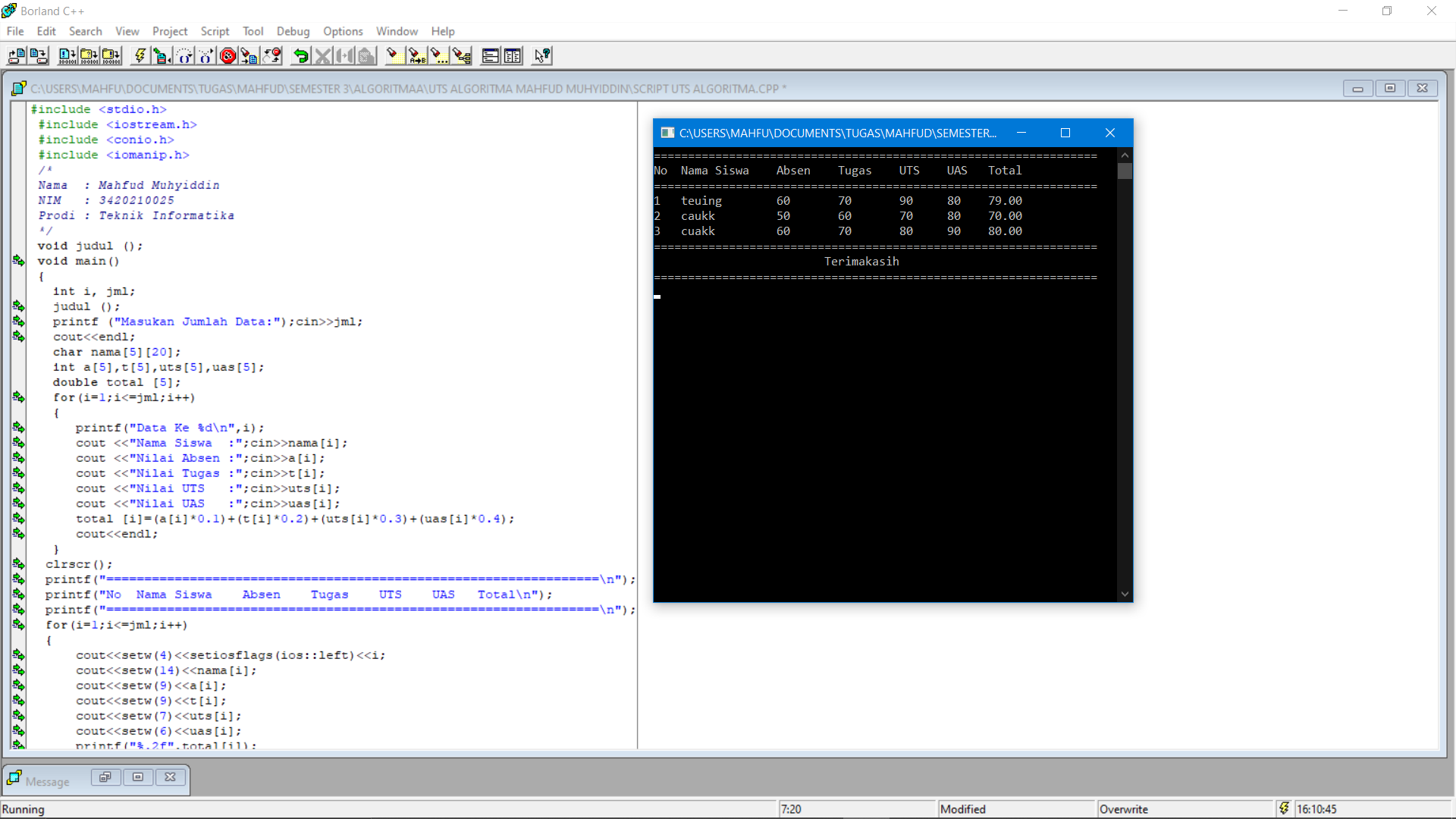Viewport: 1456px width, 819px height.
Task: Click the Step over toolbar icon
Action: [184, 55]
